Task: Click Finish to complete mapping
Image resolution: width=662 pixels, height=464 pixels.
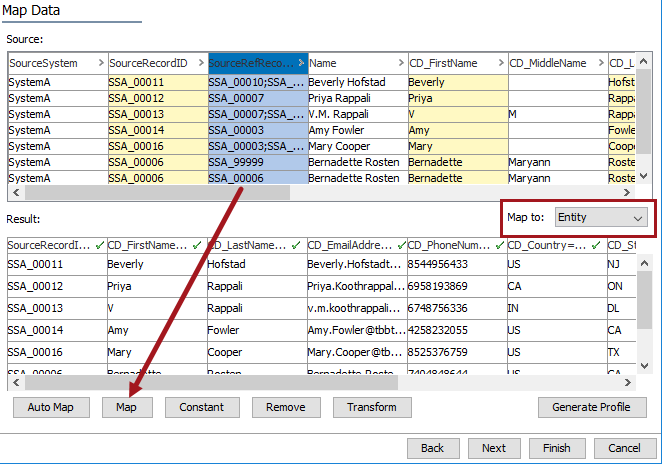Action: [x=557, y=448]
